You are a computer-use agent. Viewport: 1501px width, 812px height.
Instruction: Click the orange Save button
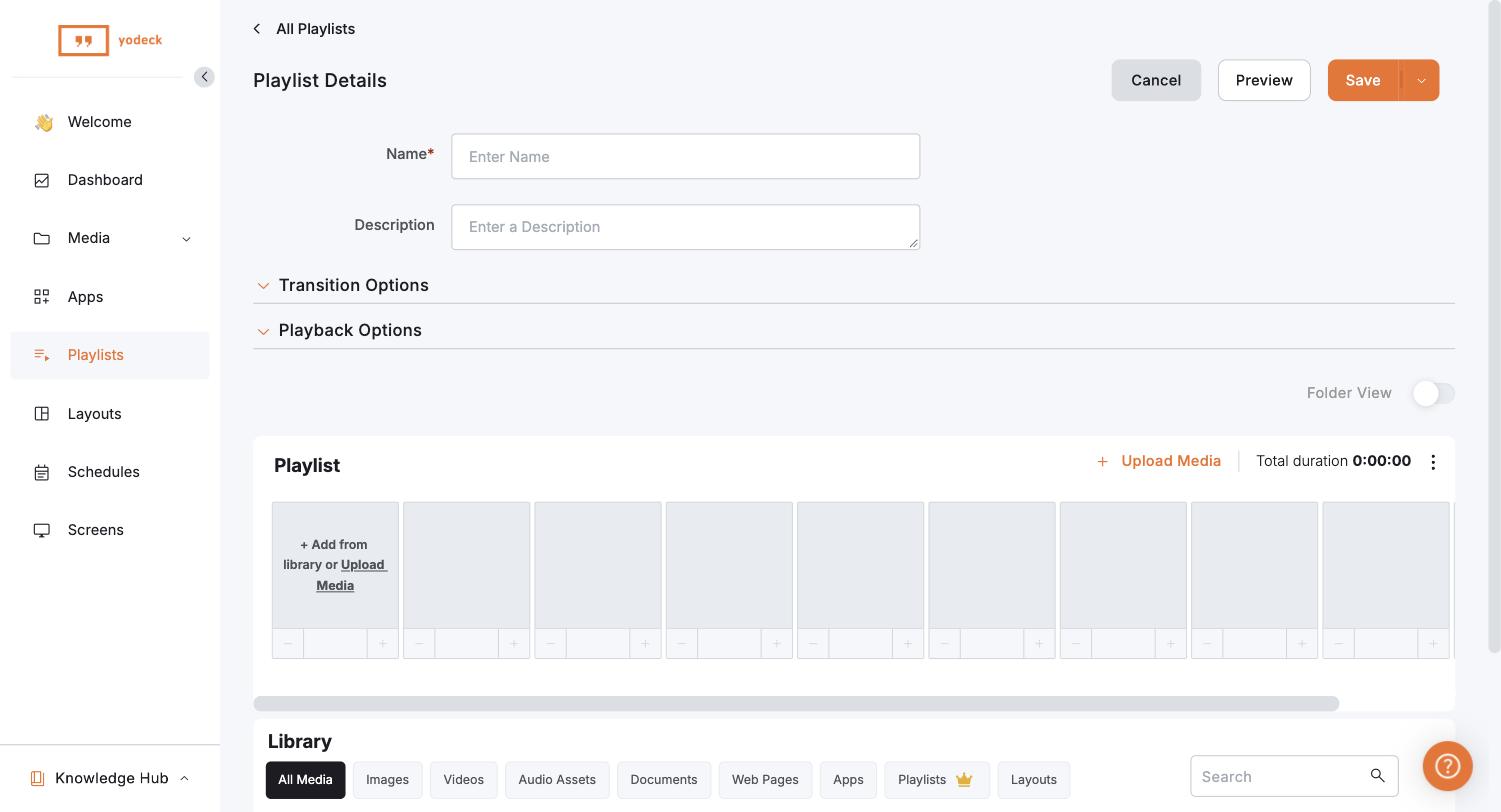1363,81
